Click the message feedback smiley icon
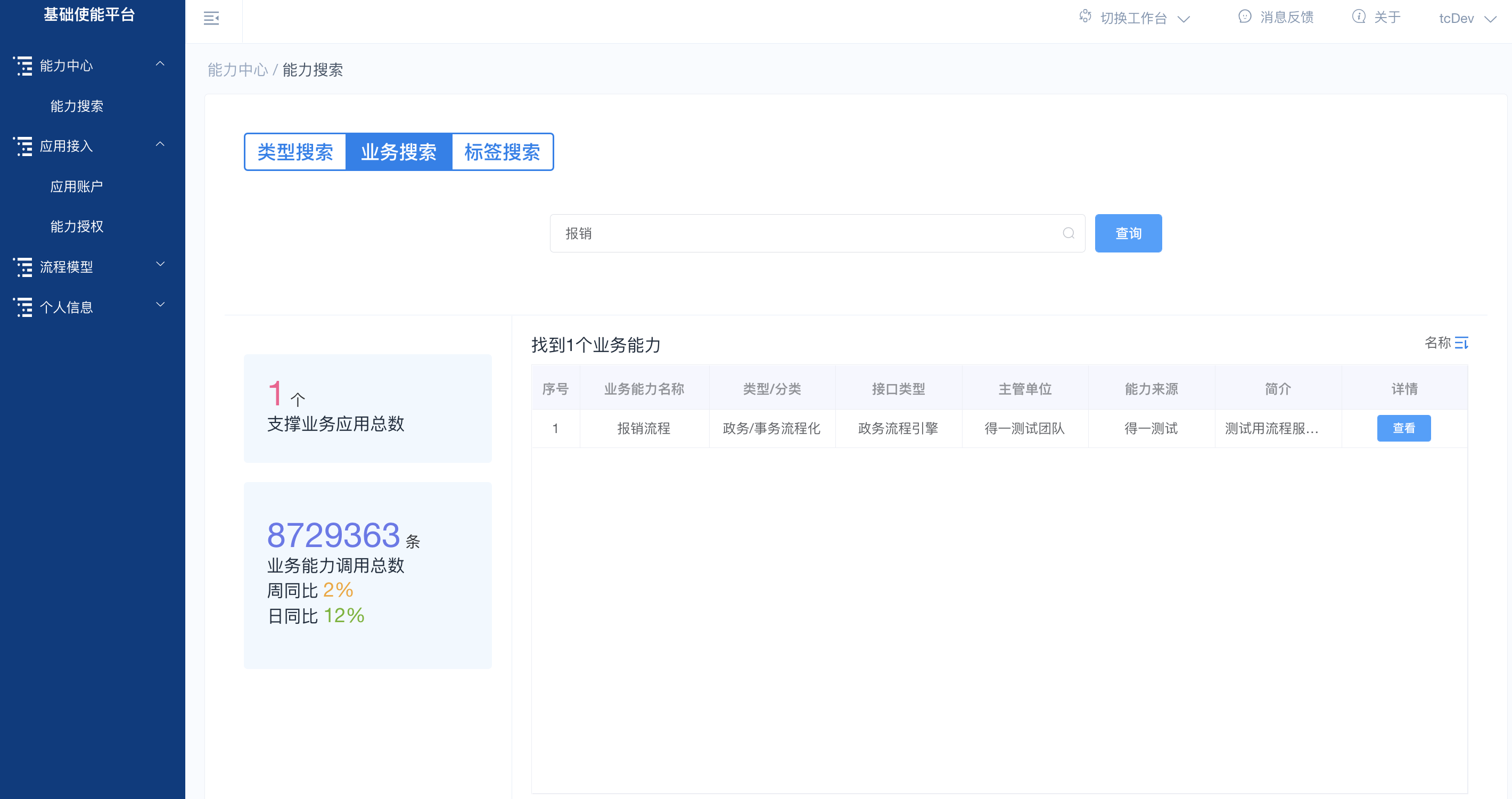Screen dimensions: 1512x799 (1244, 17)
